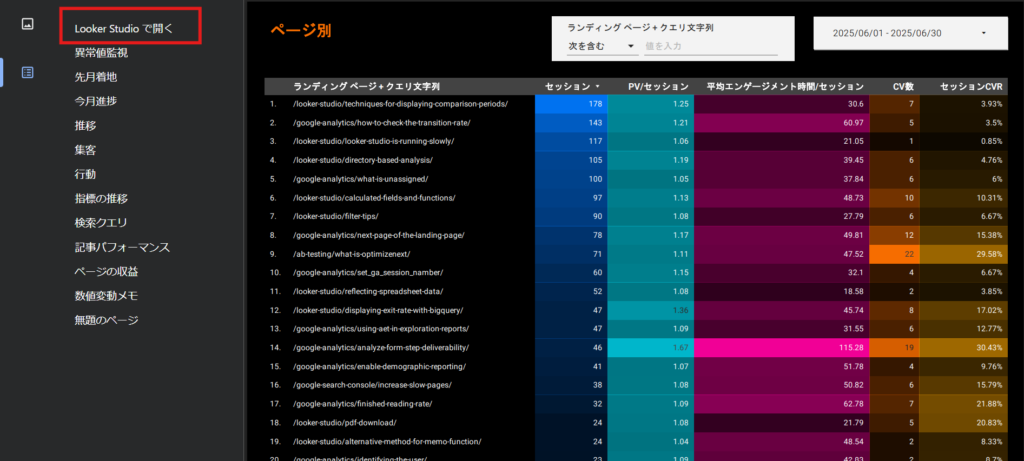Click the image icon in the left rail

(x=27, y=23)
